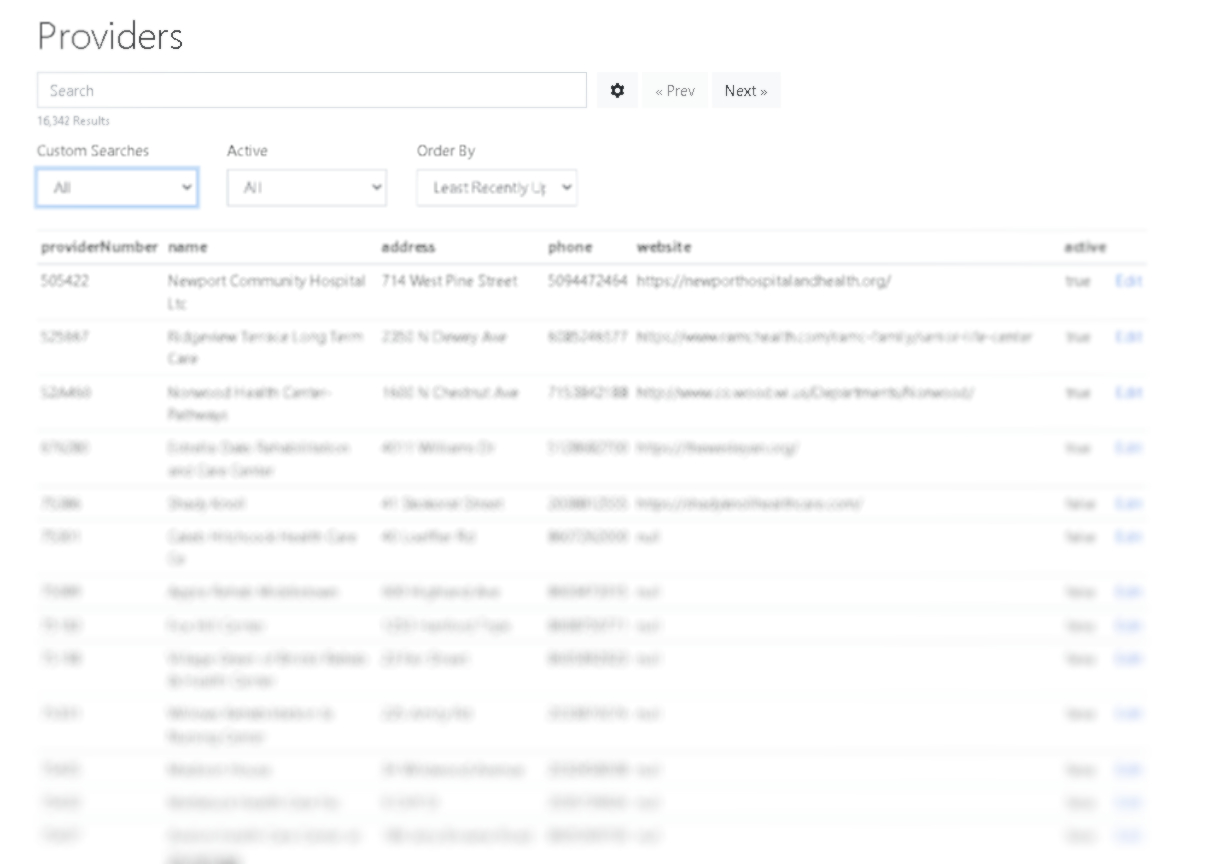Select the address 2350 N Dewey Ave
Viewport: 1231px width, 864px height.
click(x=444, y=337)
